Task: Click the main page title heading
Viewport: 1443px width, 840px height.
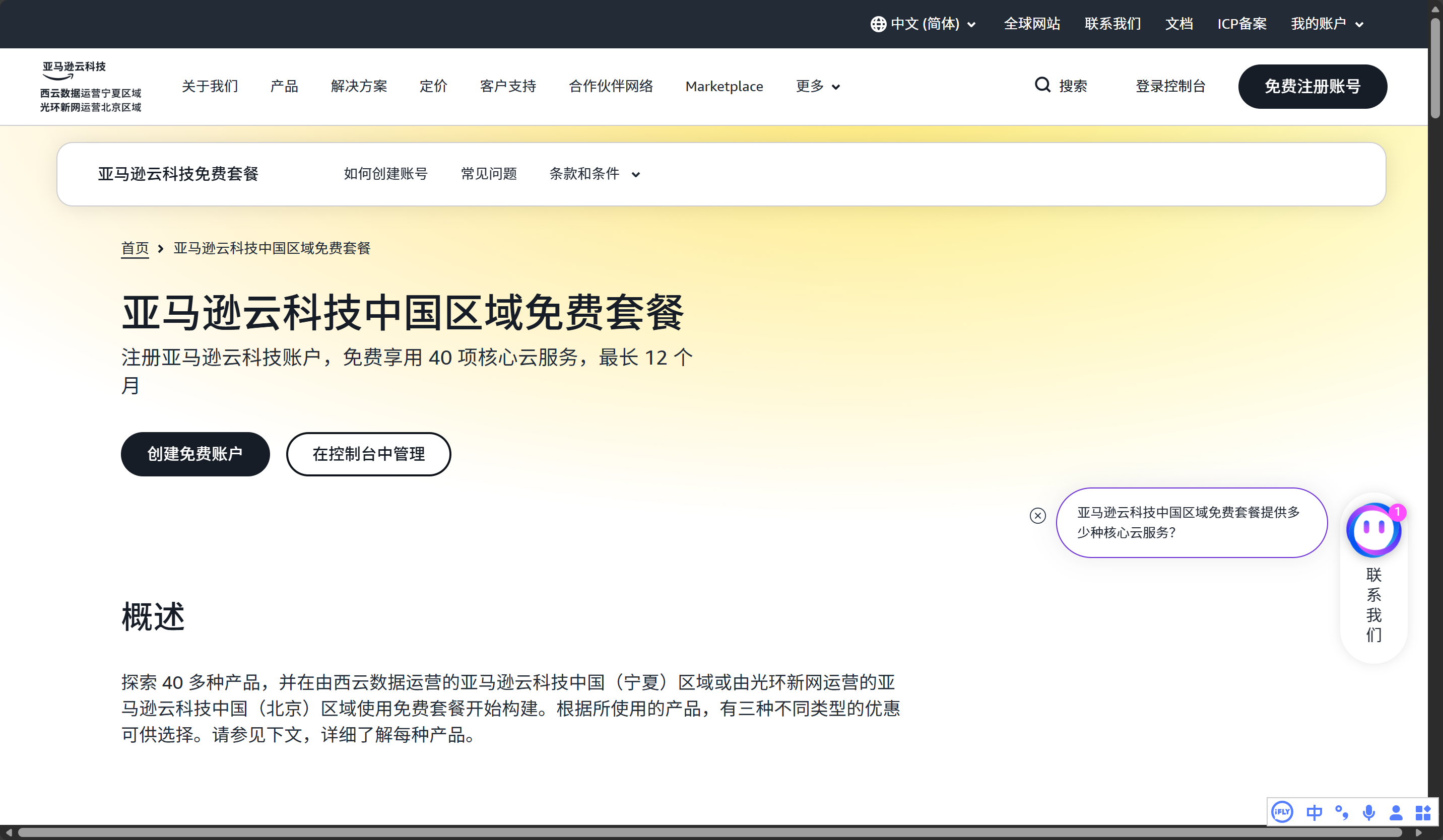Action: tap(403, 313)
